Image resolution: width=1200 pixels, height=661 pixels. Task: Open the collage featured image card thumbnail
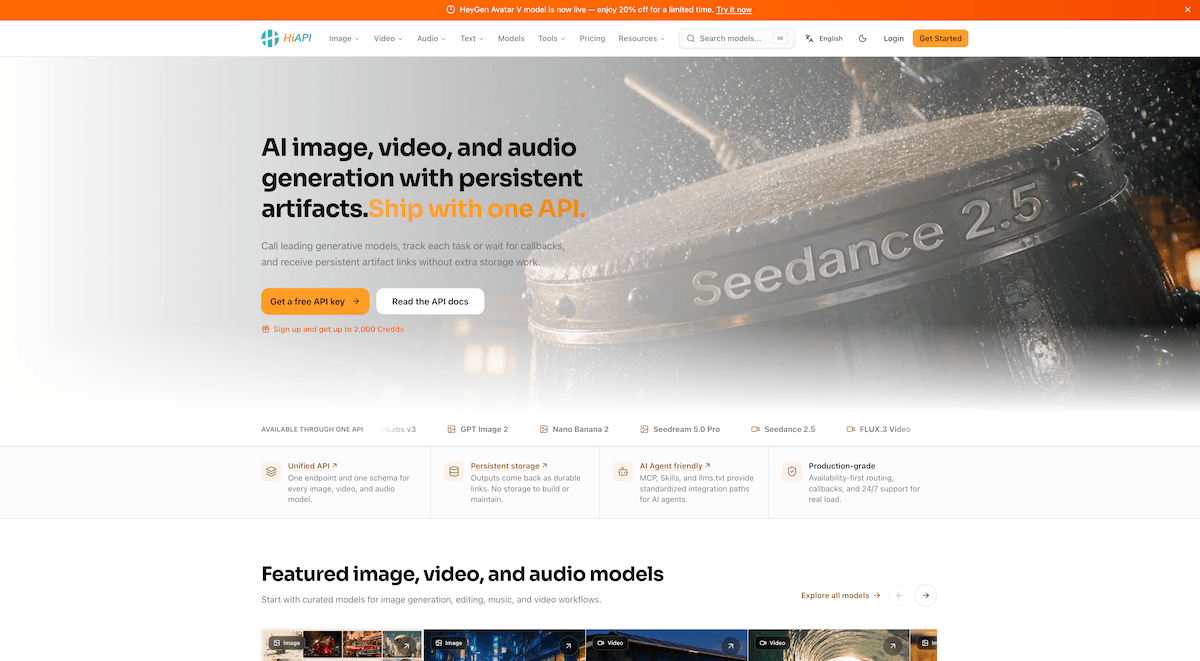coord(342,645)
